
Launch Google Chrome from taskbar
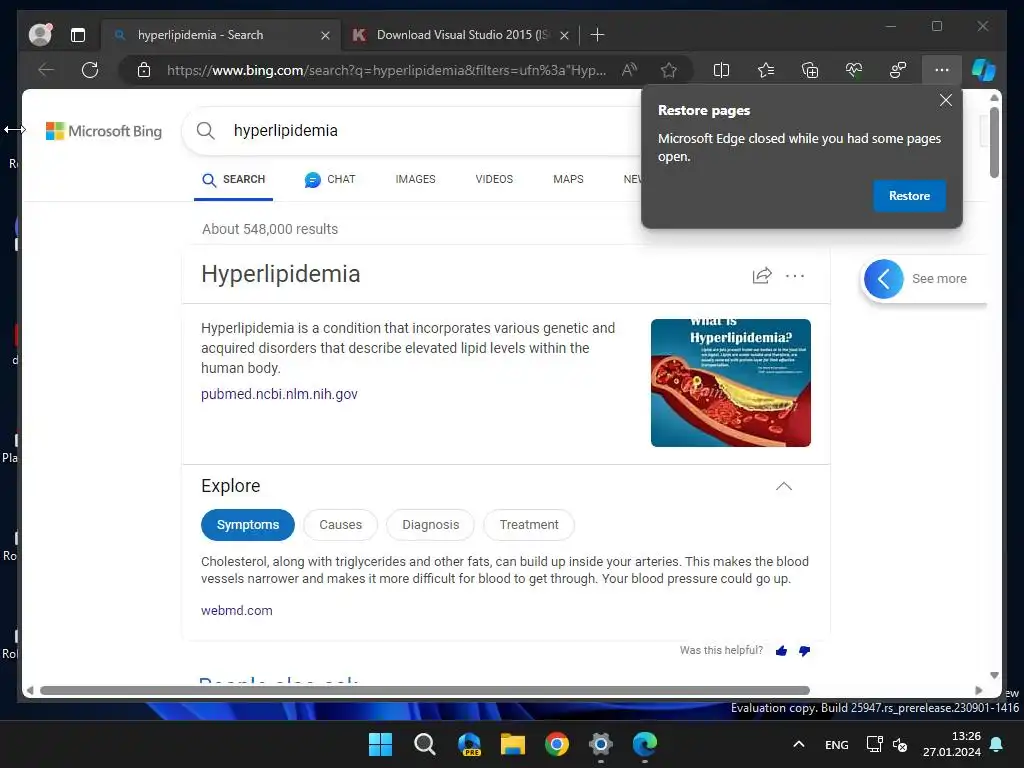(x=557, y=744)
